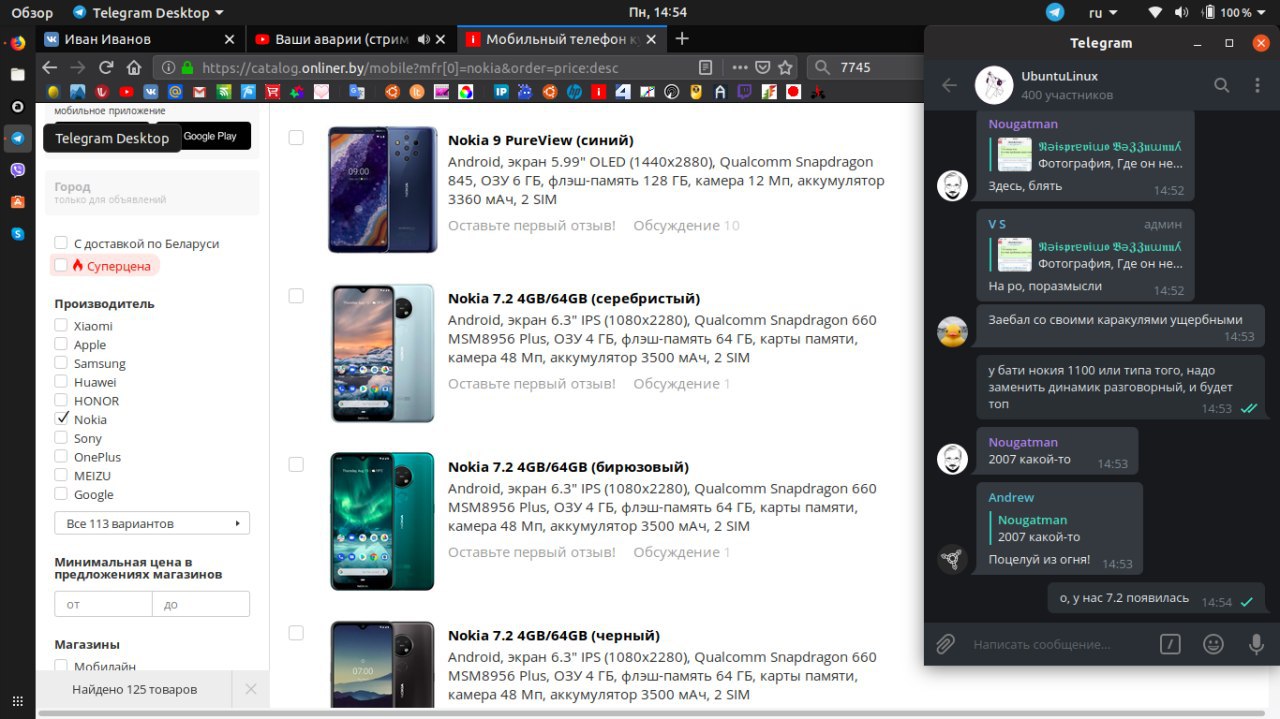
Task: Bookmark this page with the star
Action: point(786,68)
